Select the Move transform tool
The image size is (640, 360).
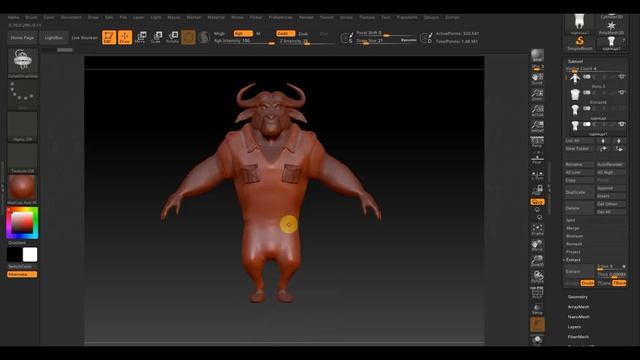[140, 37]
